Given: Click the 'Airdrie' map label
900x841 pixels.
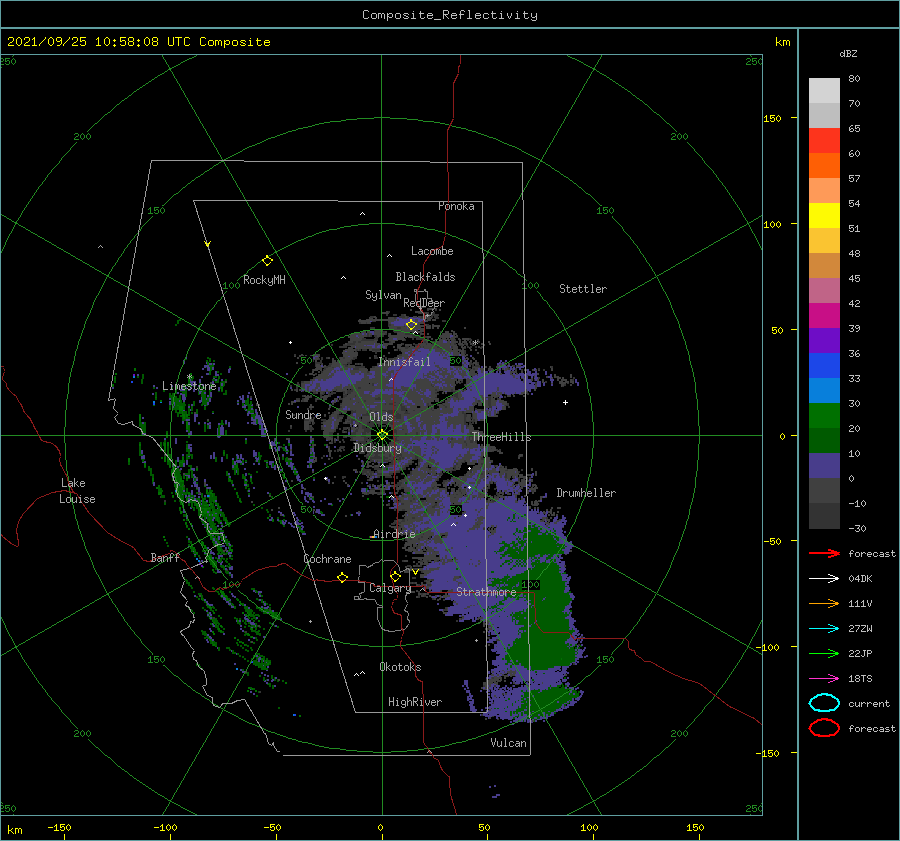Looking at the screenshot, I should 394,534.
